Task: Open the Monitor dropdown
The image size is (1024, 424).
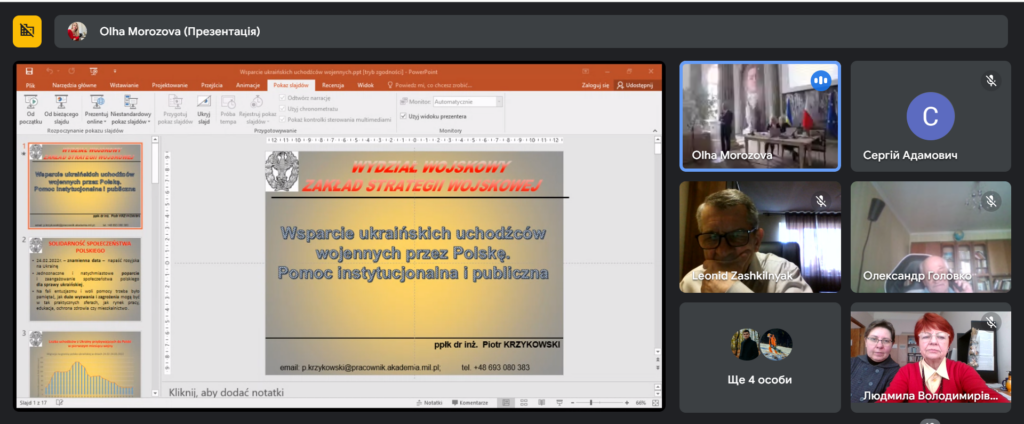Action: click(x=468, y=101)
